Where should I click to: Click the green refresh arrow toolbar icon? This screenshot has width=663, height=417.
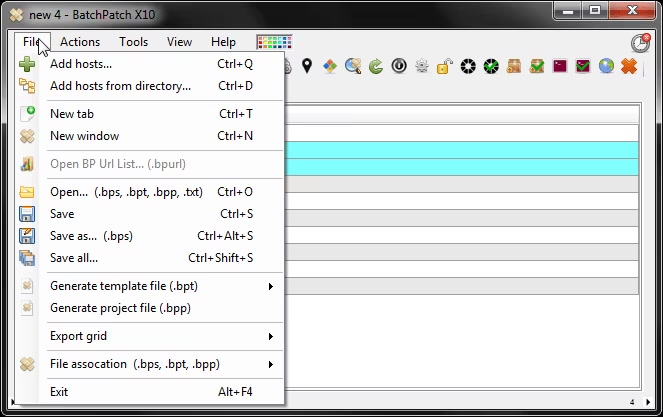click(x=376, y=66)
